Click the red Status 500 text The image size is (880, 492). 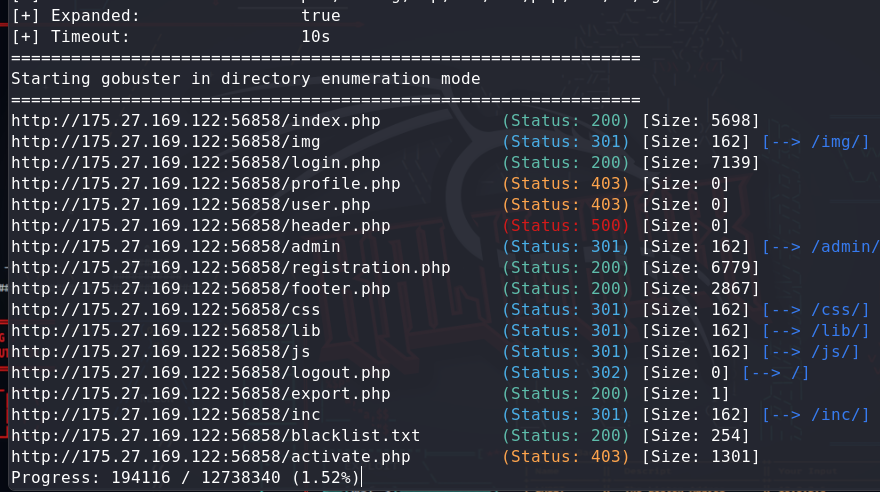[x=566, y=226]
